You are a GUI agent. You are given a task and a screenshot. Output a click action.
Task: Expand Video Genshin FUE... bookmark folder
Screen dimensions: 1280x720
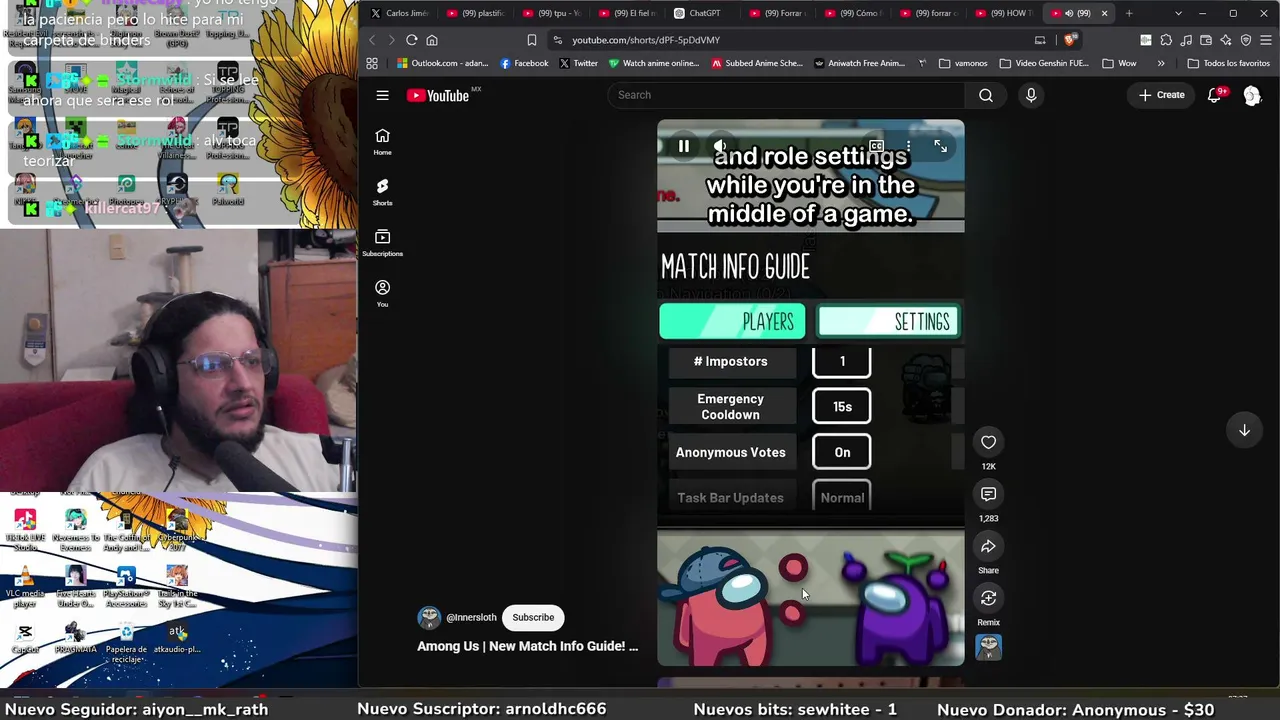1043,63
